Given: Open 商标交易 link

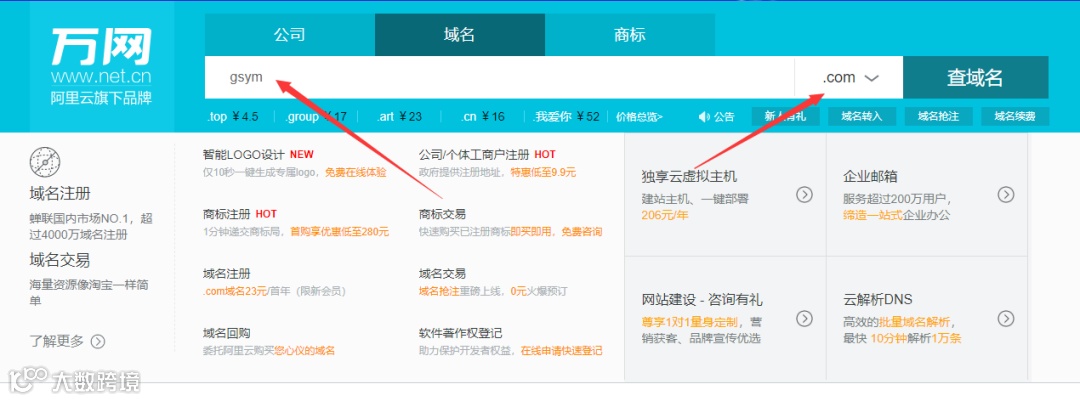Looking at the screenshot, I should 442,214.
